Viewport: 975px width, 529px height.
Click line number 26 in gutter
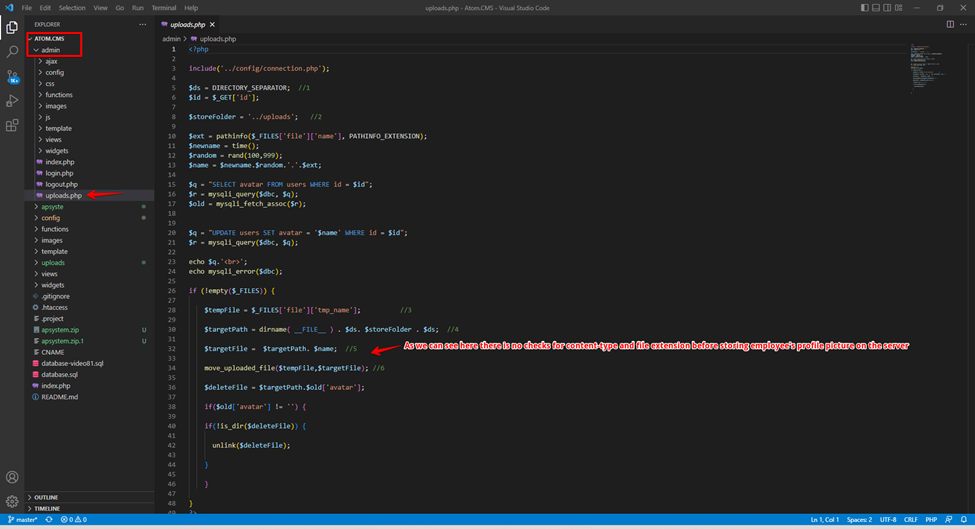(172, 291)
